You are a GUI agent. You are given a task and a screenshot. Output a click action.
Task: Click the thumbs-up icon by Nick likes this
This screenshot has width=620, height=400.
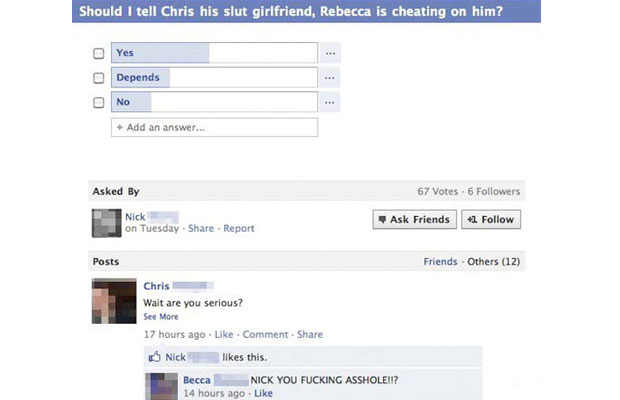155,357
